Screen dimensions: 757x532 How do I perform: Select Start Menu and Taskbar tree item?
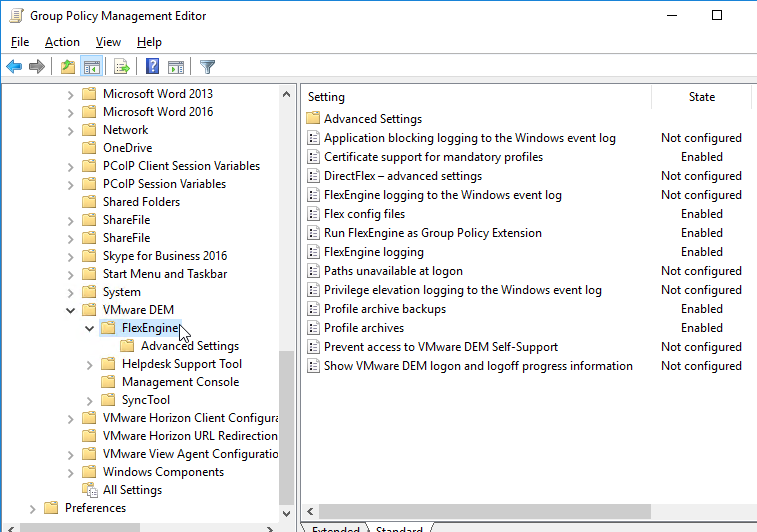pos(165,274)
